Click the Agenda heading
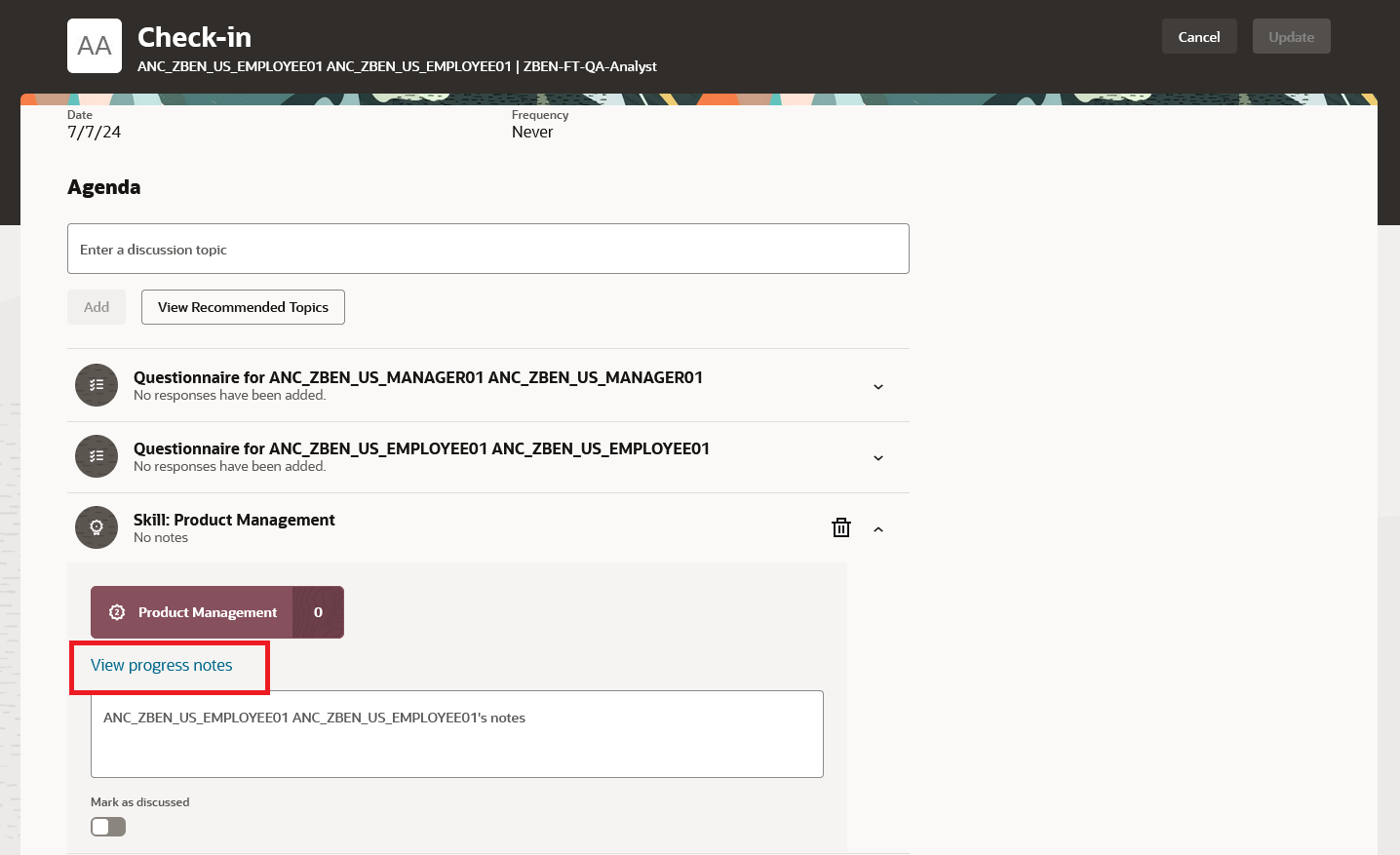 click(x=104, y=187)
